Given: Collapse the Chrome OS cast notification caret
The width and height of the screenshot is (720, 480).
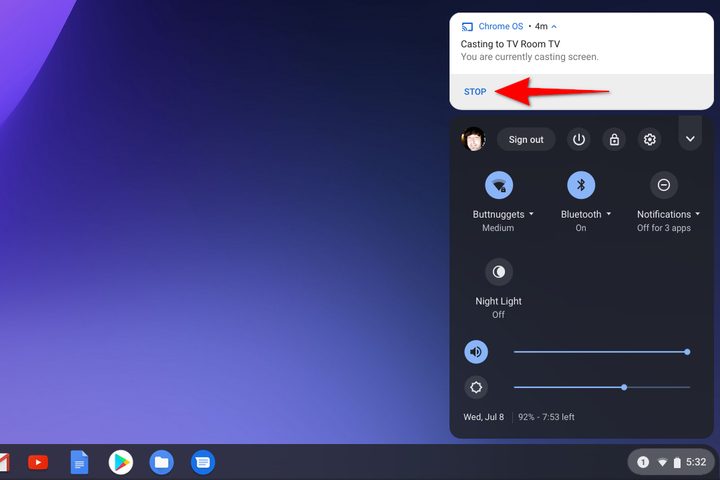Looking at the screenshot, I should 554,27.
